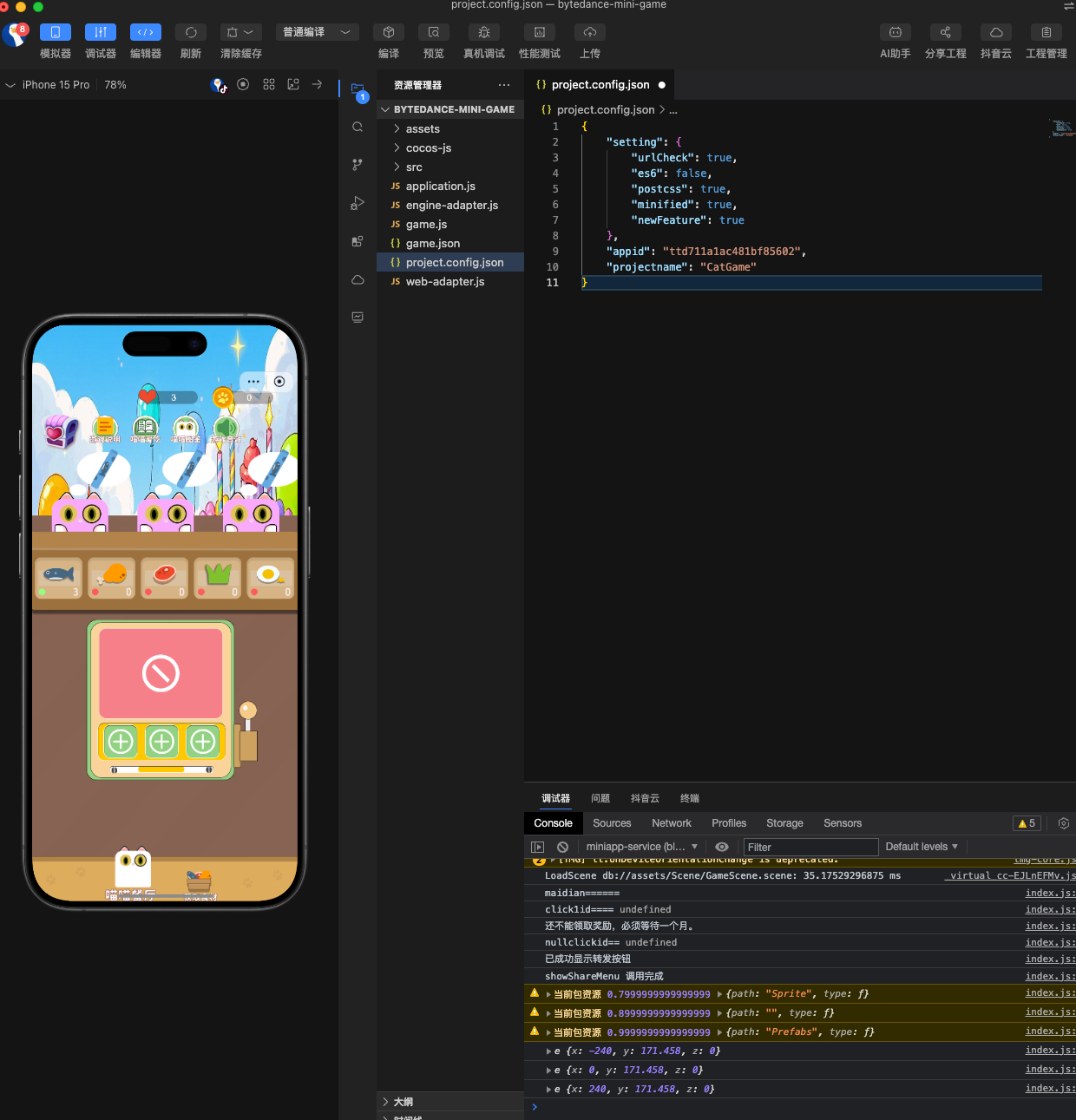Click the real-device debug (真机调试) bug icon
The image size is (1076, 1120).
pyautogui.click(x=484, y=32)
